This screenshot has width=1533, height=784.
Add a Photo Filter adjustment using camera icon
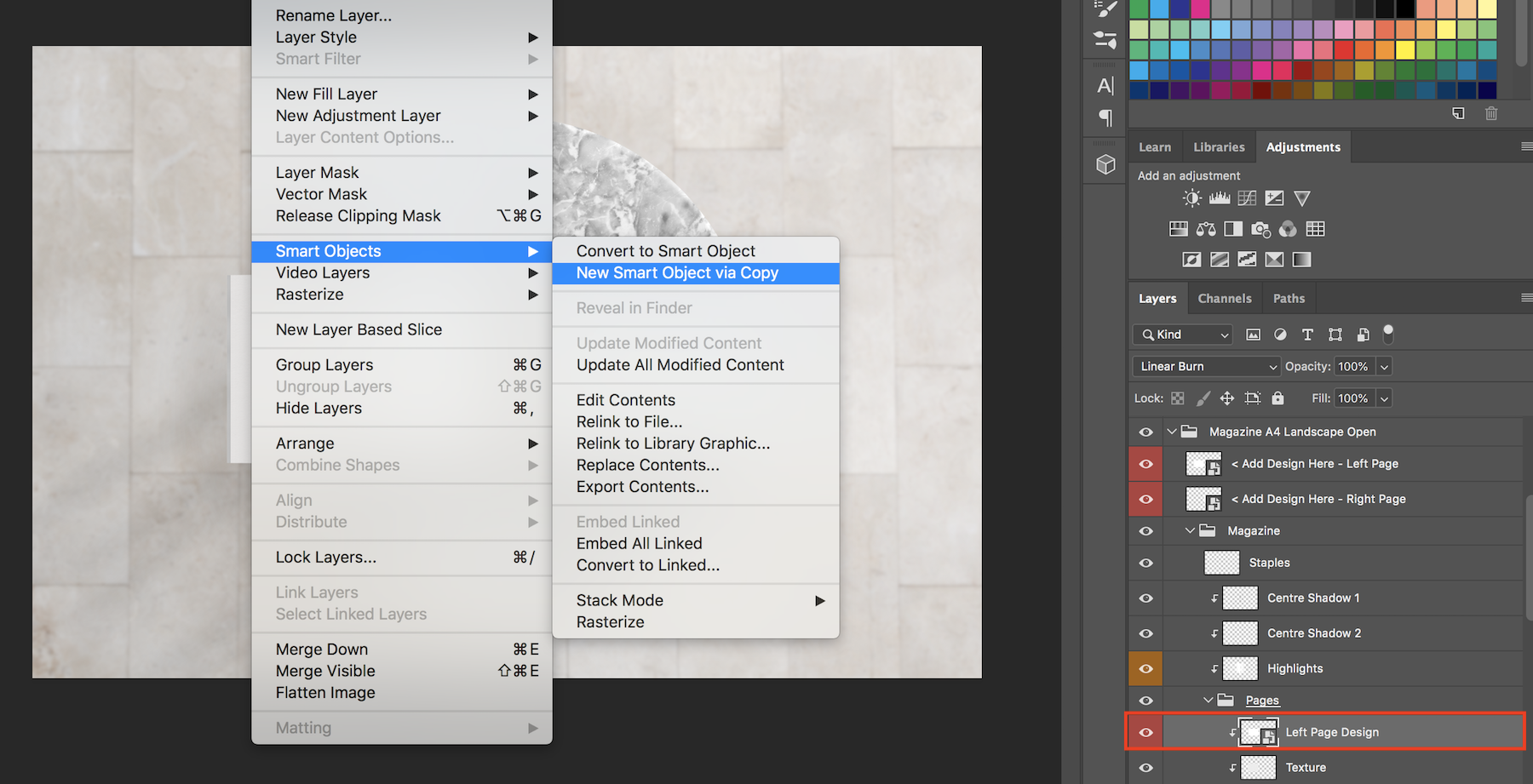coord(1260,229)
